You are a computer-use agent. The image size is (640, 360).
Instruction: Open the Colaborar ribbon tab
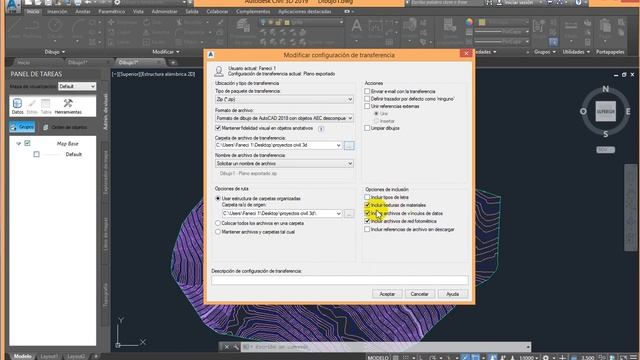(217, 12)
